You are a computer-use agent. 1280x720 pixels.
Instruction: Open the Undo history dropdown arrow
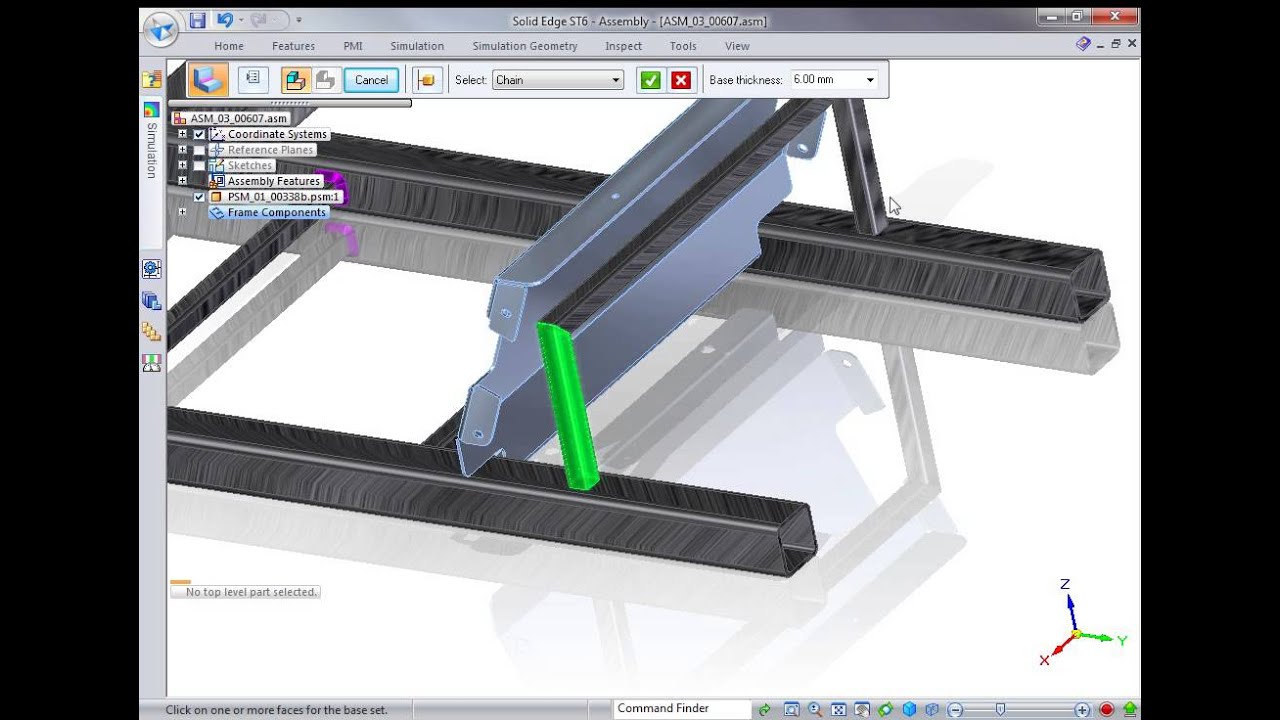click(241, 20)
